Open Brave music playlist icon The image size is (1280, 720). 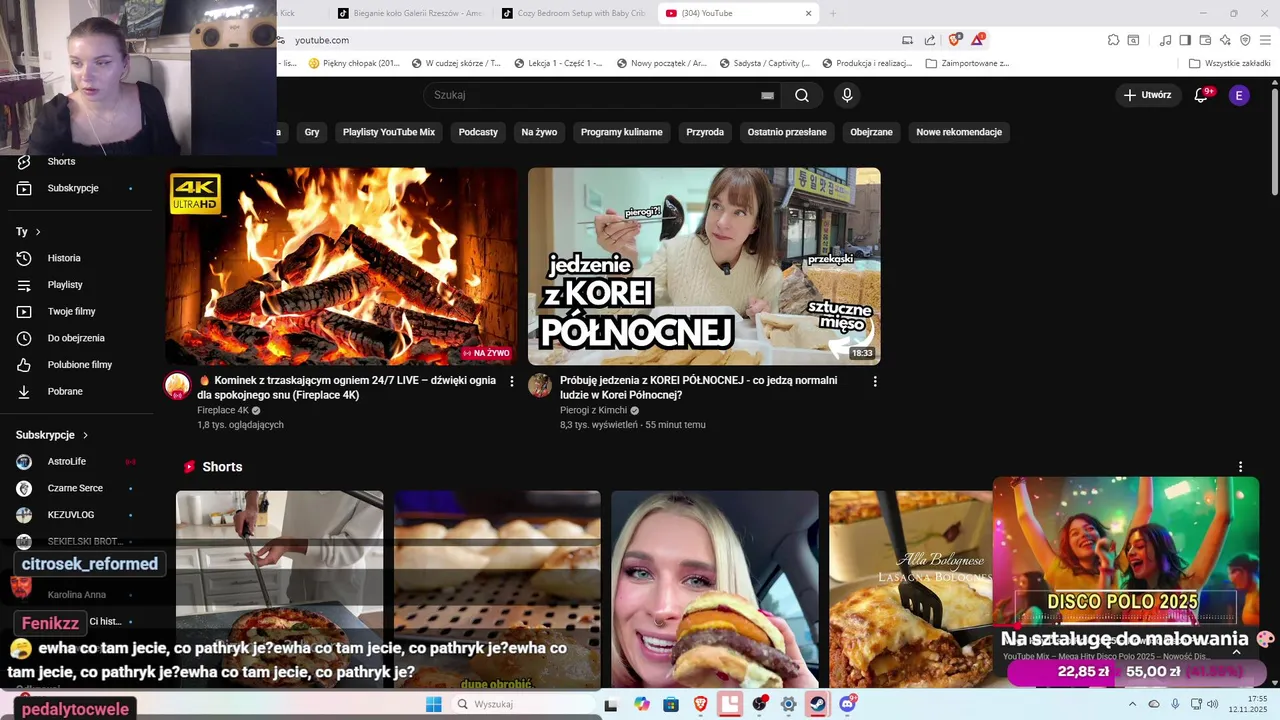click(x=1165, y=40)
